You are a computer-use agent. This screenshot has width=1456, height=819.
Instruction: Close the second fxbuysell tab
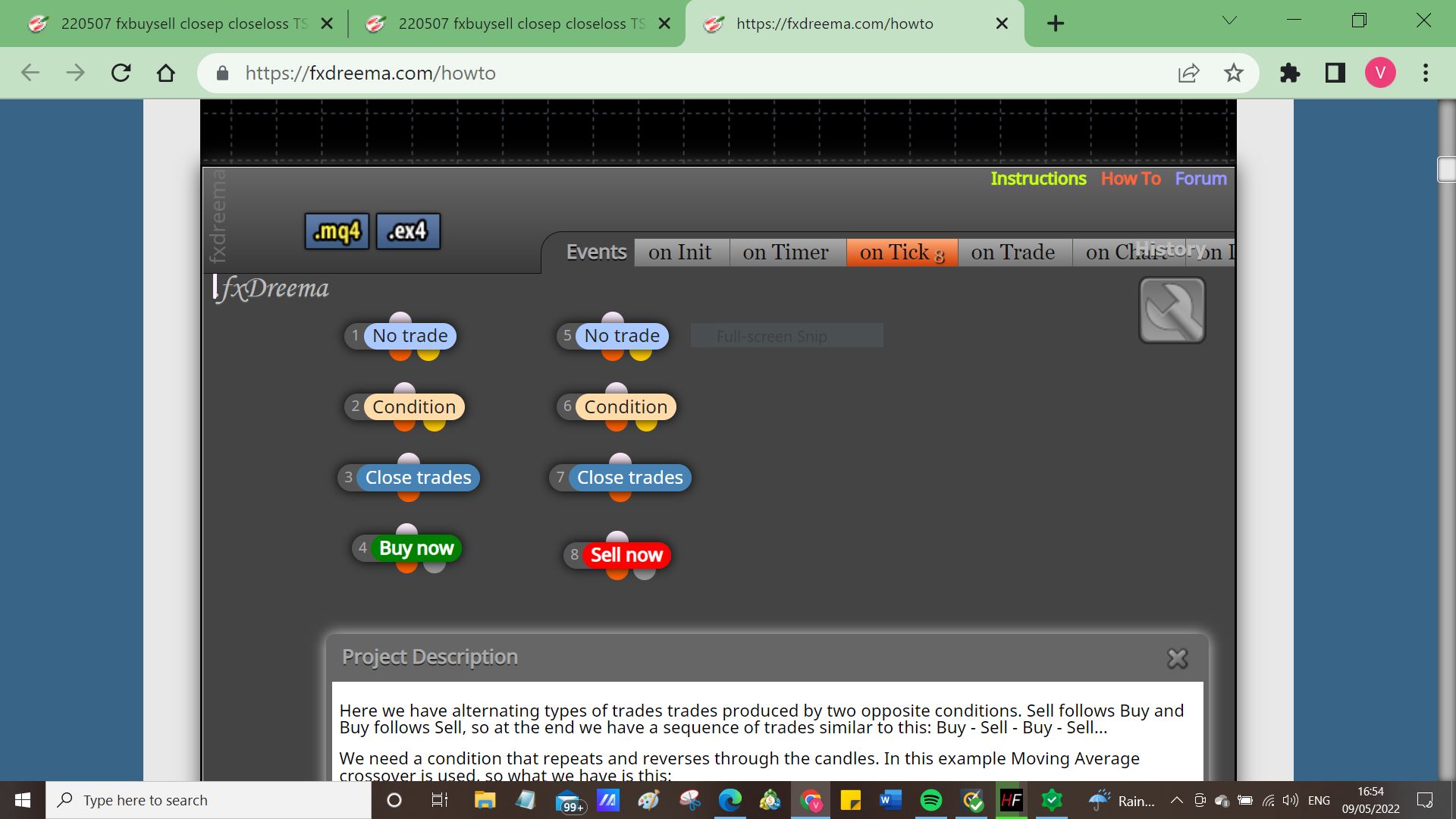[x=664, y=24]
